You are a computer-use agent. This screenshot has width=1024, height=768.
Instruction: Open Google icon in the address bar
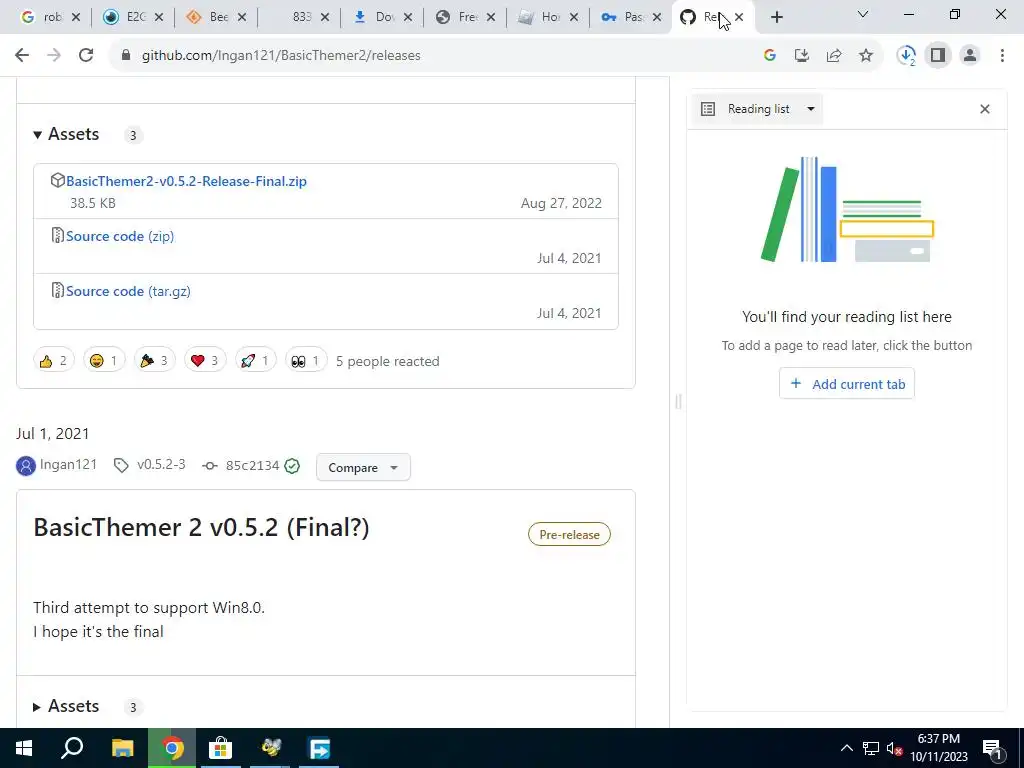[769, 56]
